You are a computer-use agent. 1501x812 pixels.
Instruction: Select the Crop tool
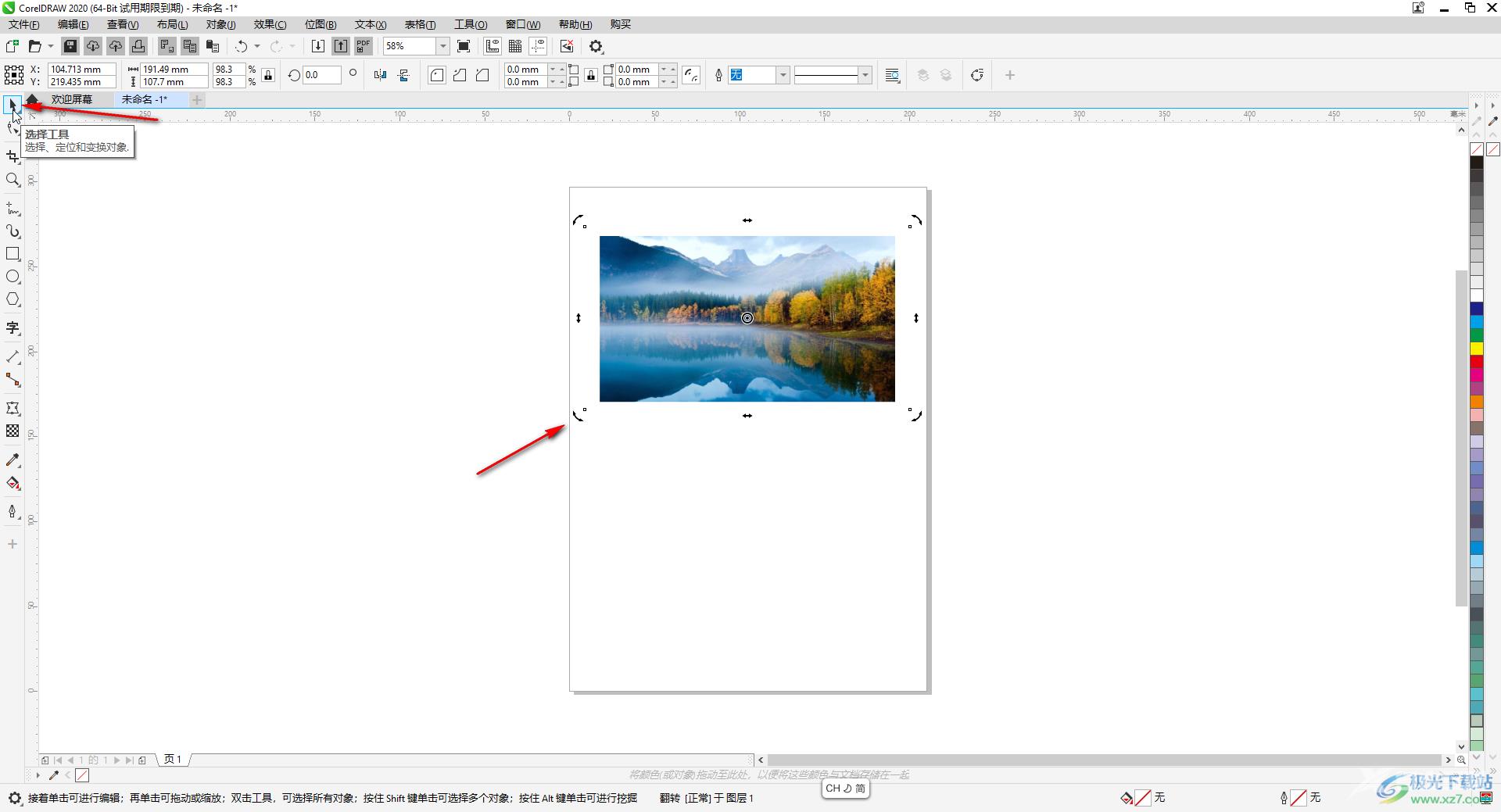[x=13, y=156]
